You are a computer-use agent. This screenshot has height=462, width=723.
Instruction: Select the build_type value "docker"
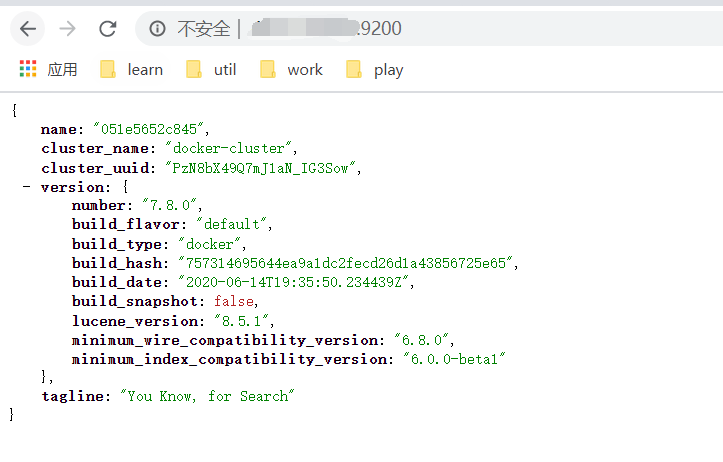pos(210,244)
